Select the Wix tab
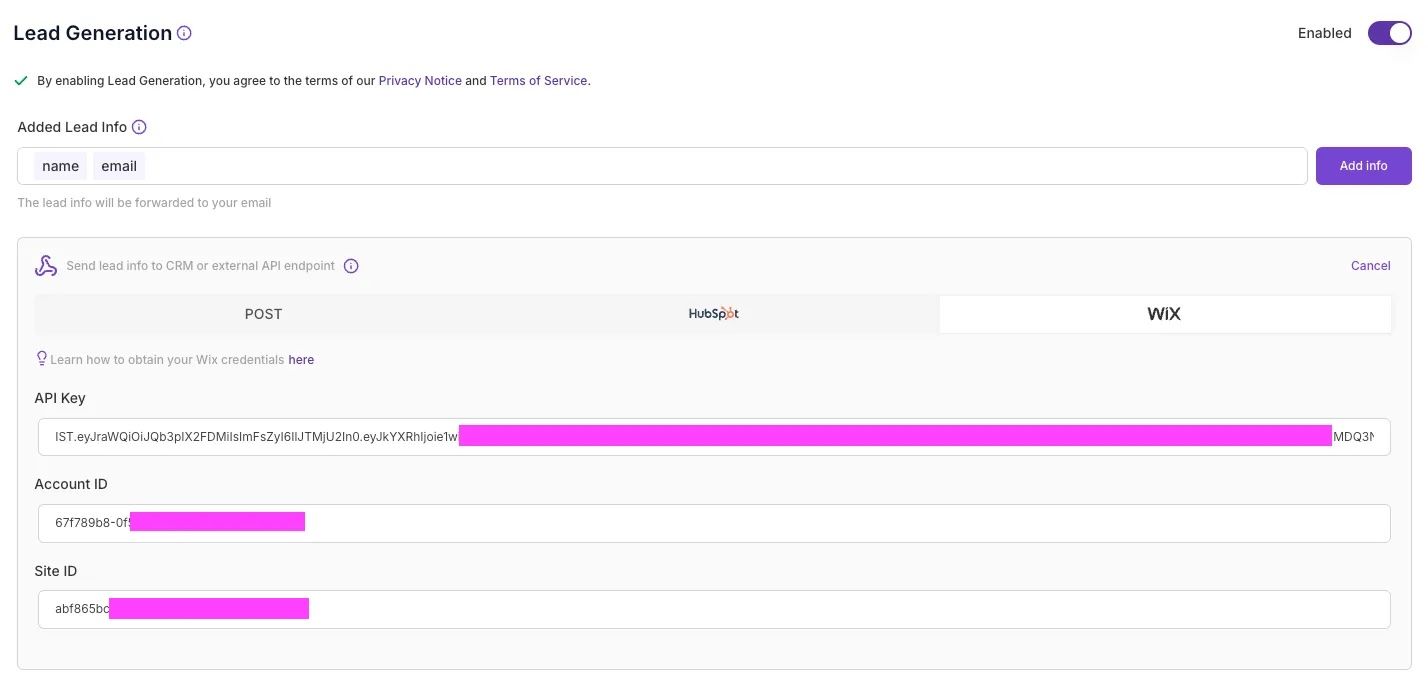The height and width of the screenshot is (690, 1428). pyautogui.click(x=1165, y=314)
